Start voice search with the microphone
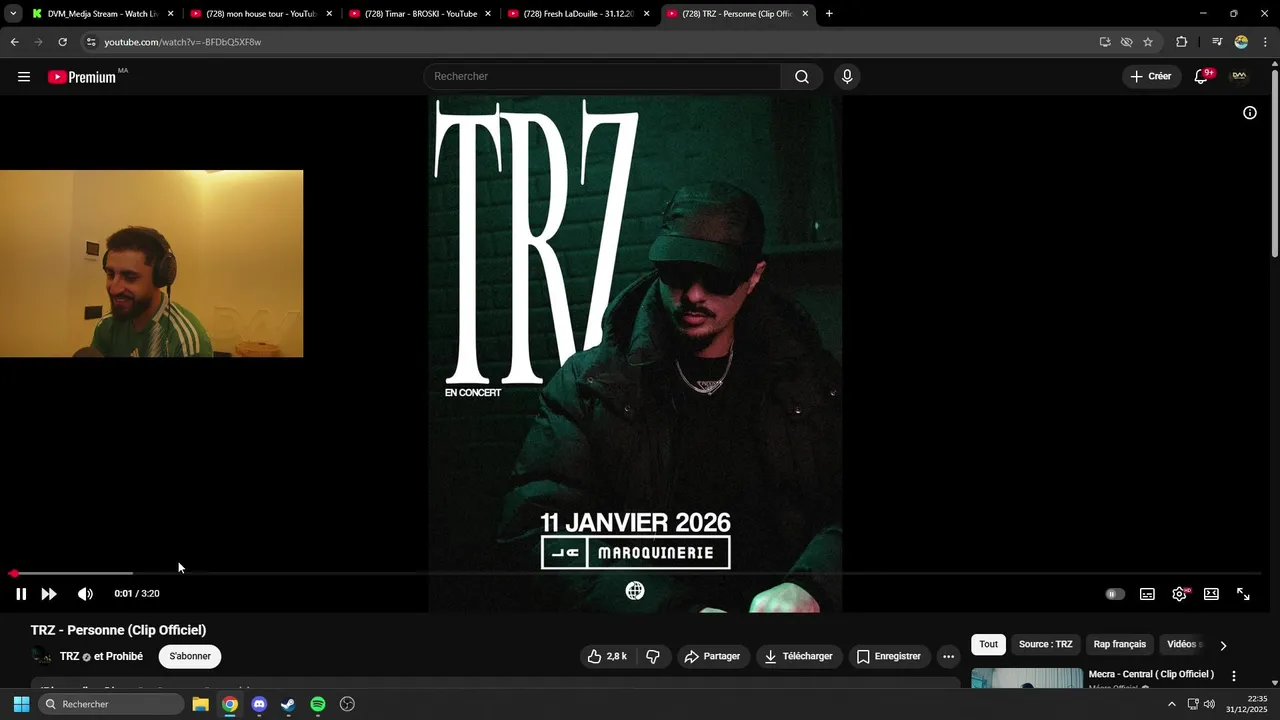The width and height of the screenshot is (1280, 720). (847, 77)
